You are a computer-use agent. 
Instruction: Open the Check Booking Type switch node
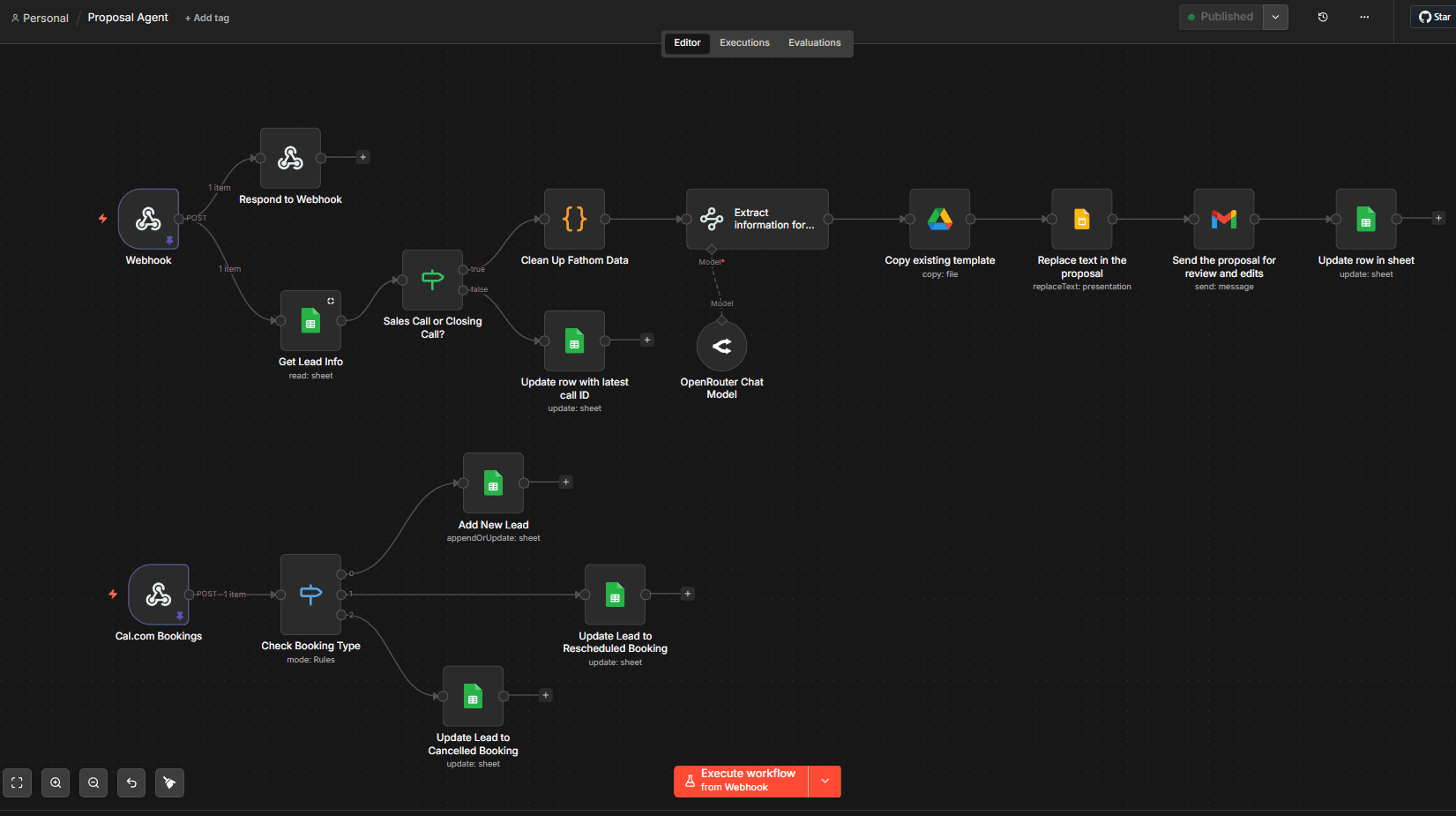310,595
